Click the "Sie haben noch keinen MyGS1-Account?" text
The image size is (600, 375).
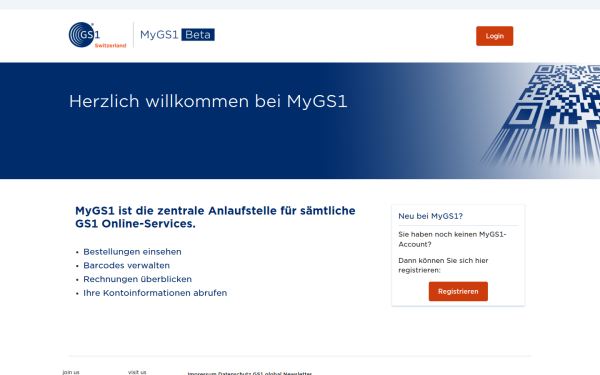pyautogui.click(x=452, y=239)
